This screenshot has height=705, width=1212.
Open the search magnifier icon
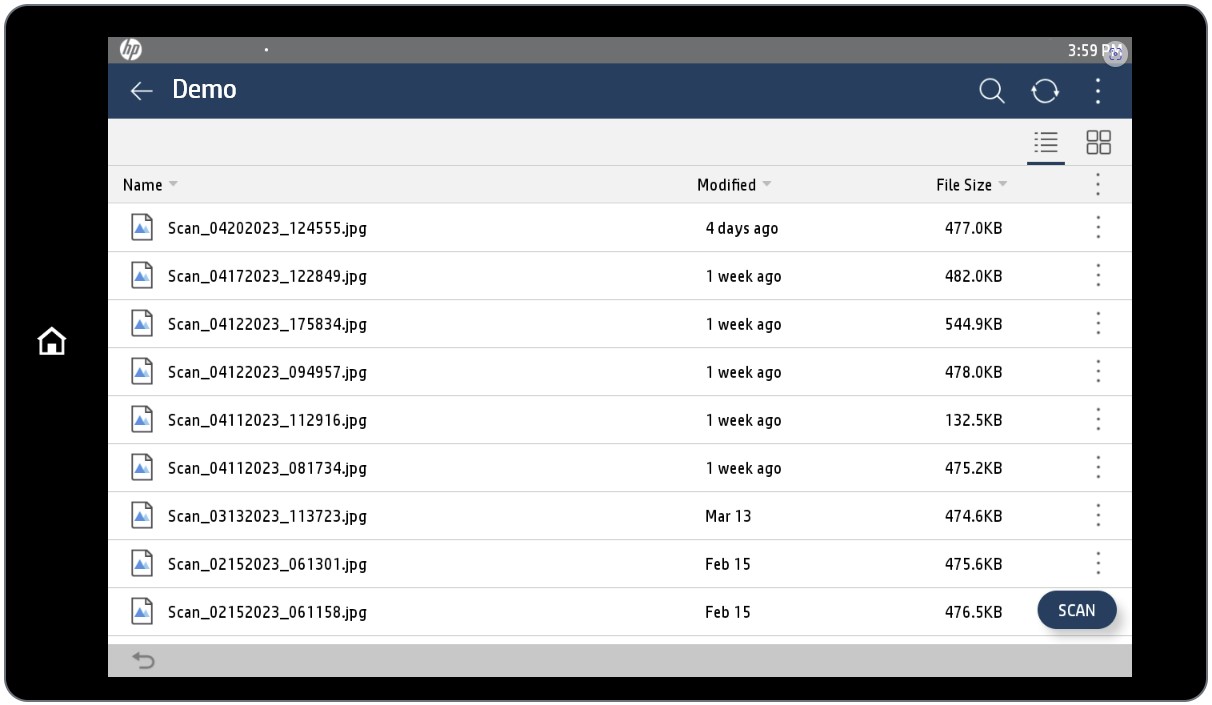click(x=991, y=91)
